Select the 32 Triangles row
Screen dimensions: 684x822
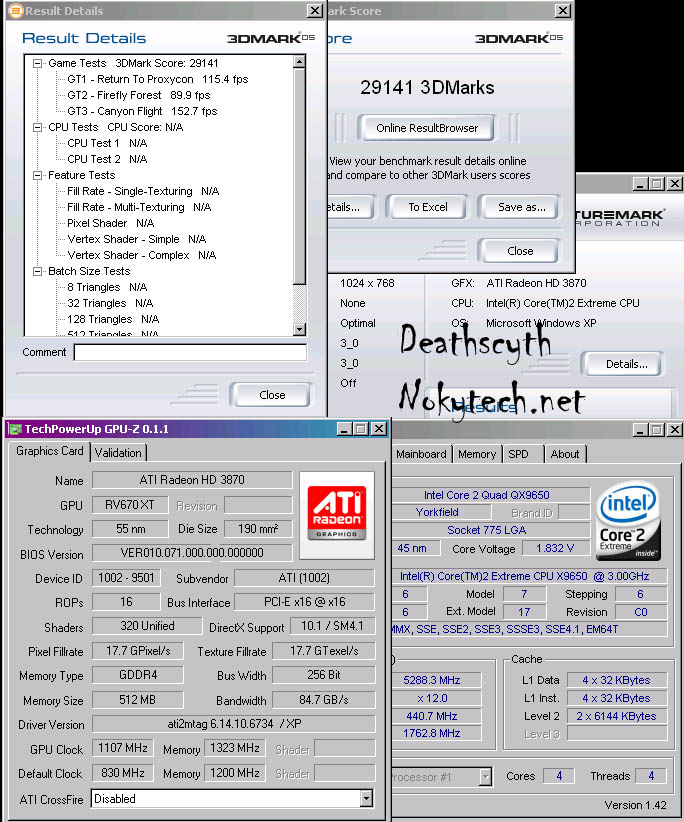110,304
